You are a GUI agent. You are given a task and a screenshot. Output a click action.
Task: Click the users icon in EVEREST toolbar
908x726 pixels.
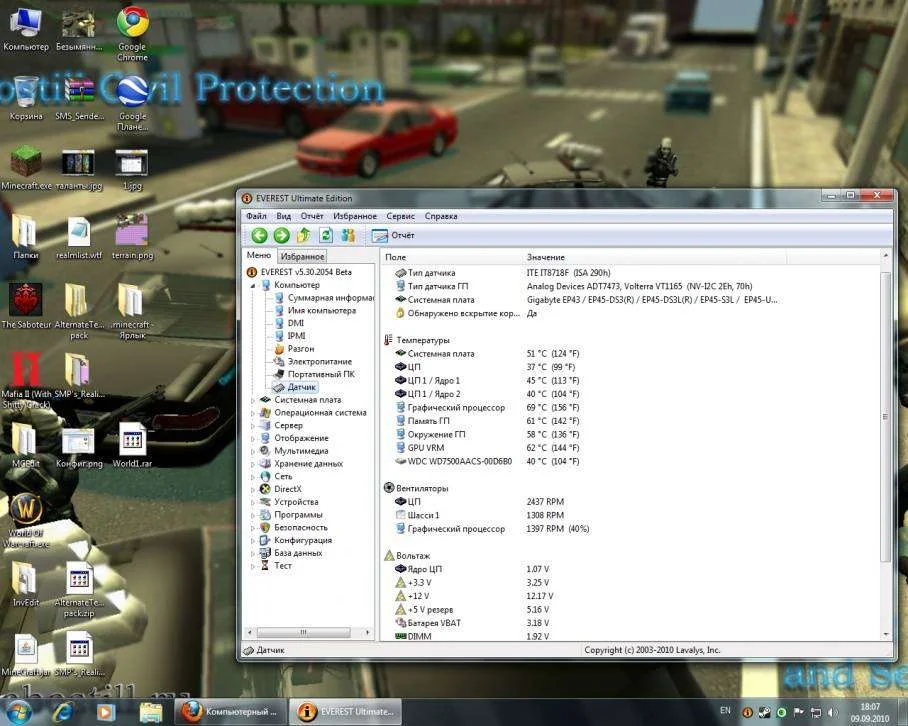[348, 235]
